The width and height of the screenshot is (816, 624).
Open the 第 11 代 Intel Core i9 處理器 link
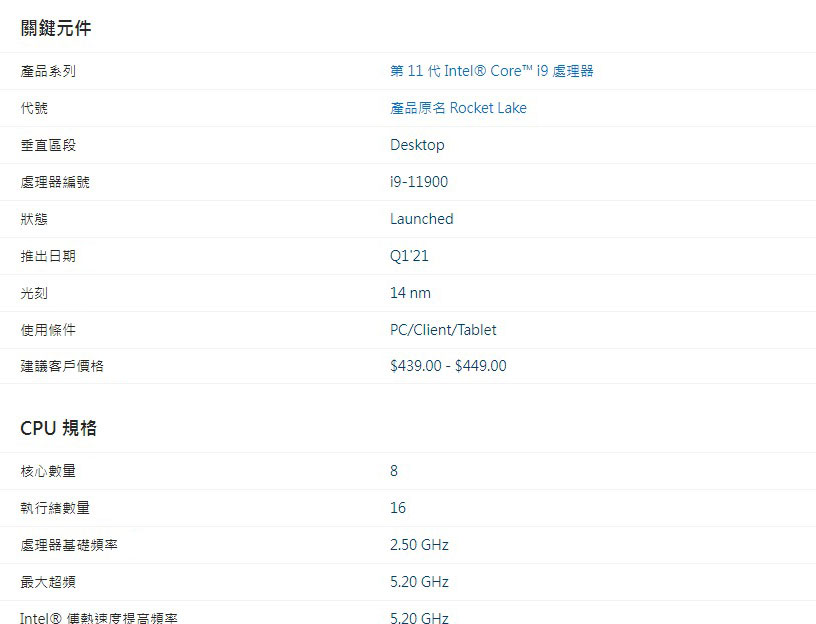click(492, 71)
